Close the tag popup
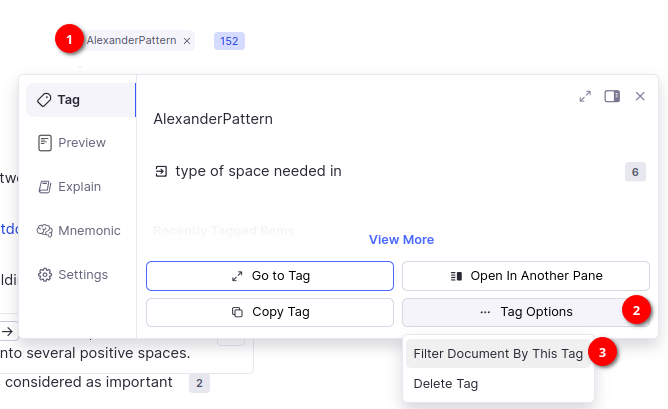Screen dimensions: 668x409 point(640,96)
